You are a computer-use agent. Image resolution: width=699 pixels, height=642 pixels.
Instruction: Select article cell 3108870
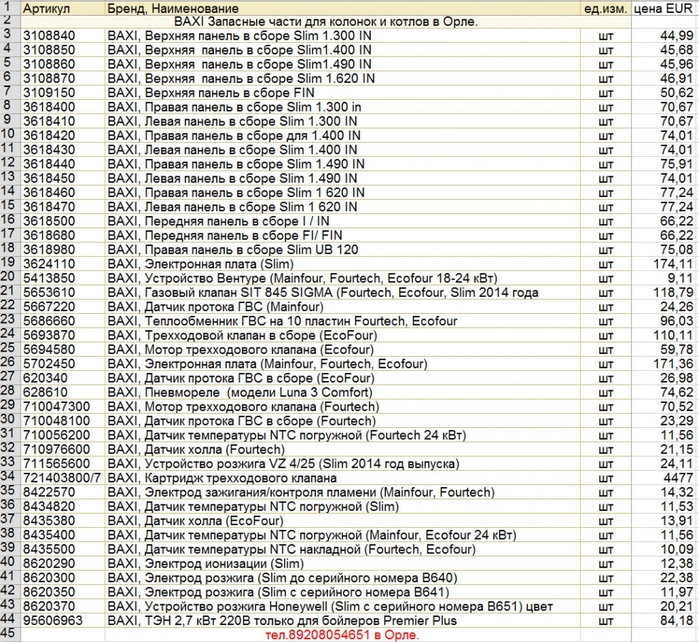(63, 78)
